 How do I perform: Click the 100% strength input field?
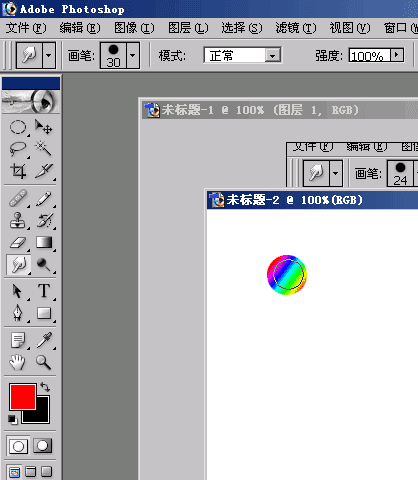pyautogui.click(x=369, y=55)
